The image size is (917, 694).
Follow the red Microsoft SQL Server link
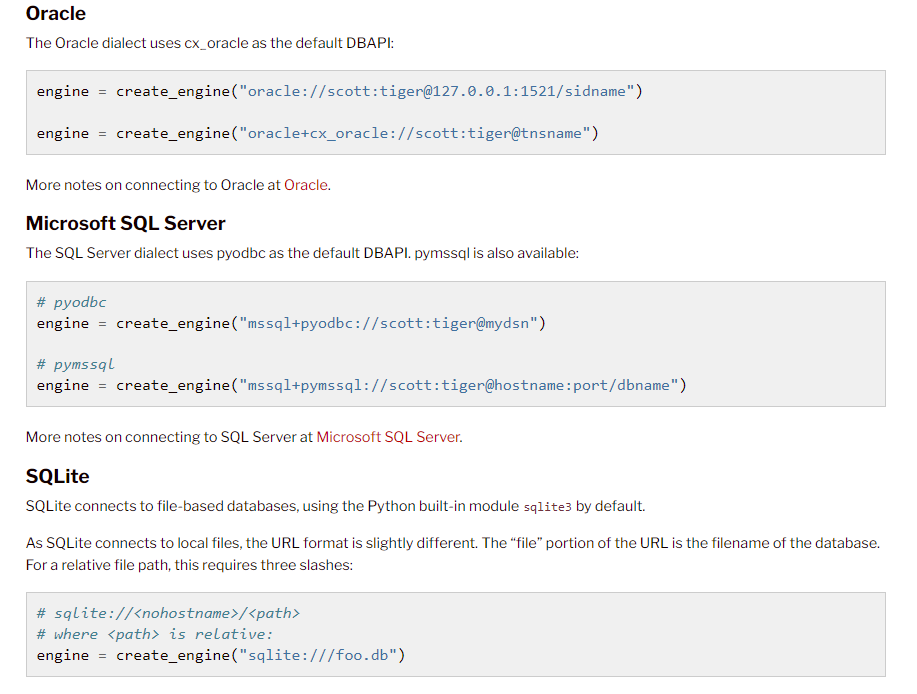point(388,437)
